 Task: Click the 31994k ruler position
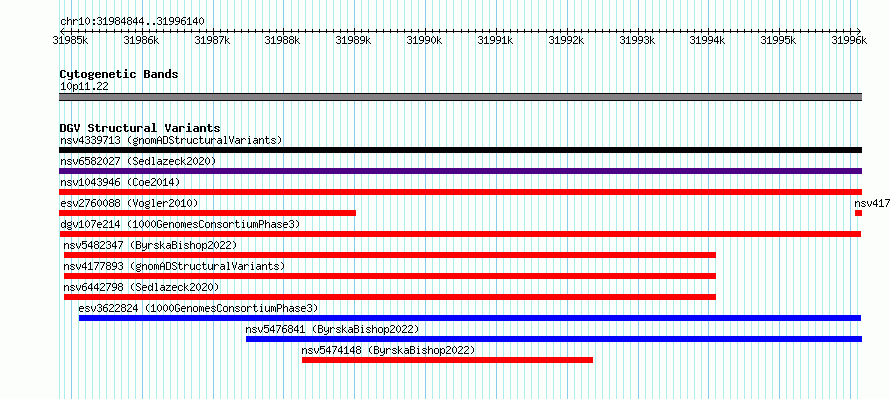708,40
